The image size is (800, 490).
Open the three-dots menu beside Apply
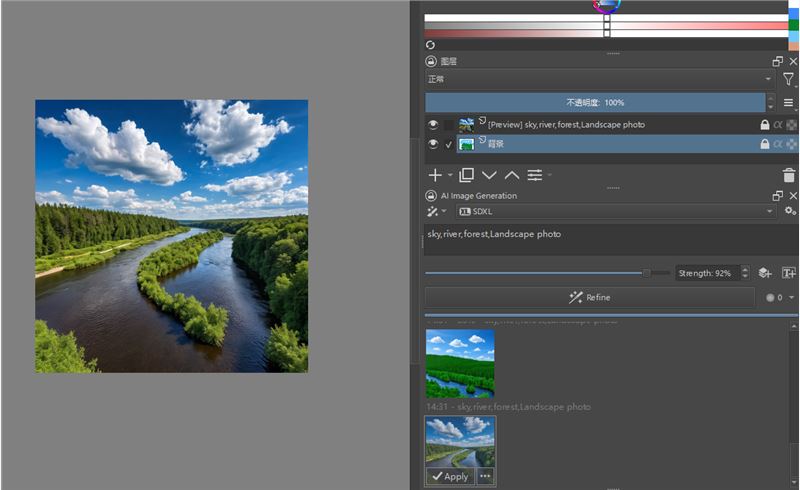pyautogui.click(x=485, y=476)
